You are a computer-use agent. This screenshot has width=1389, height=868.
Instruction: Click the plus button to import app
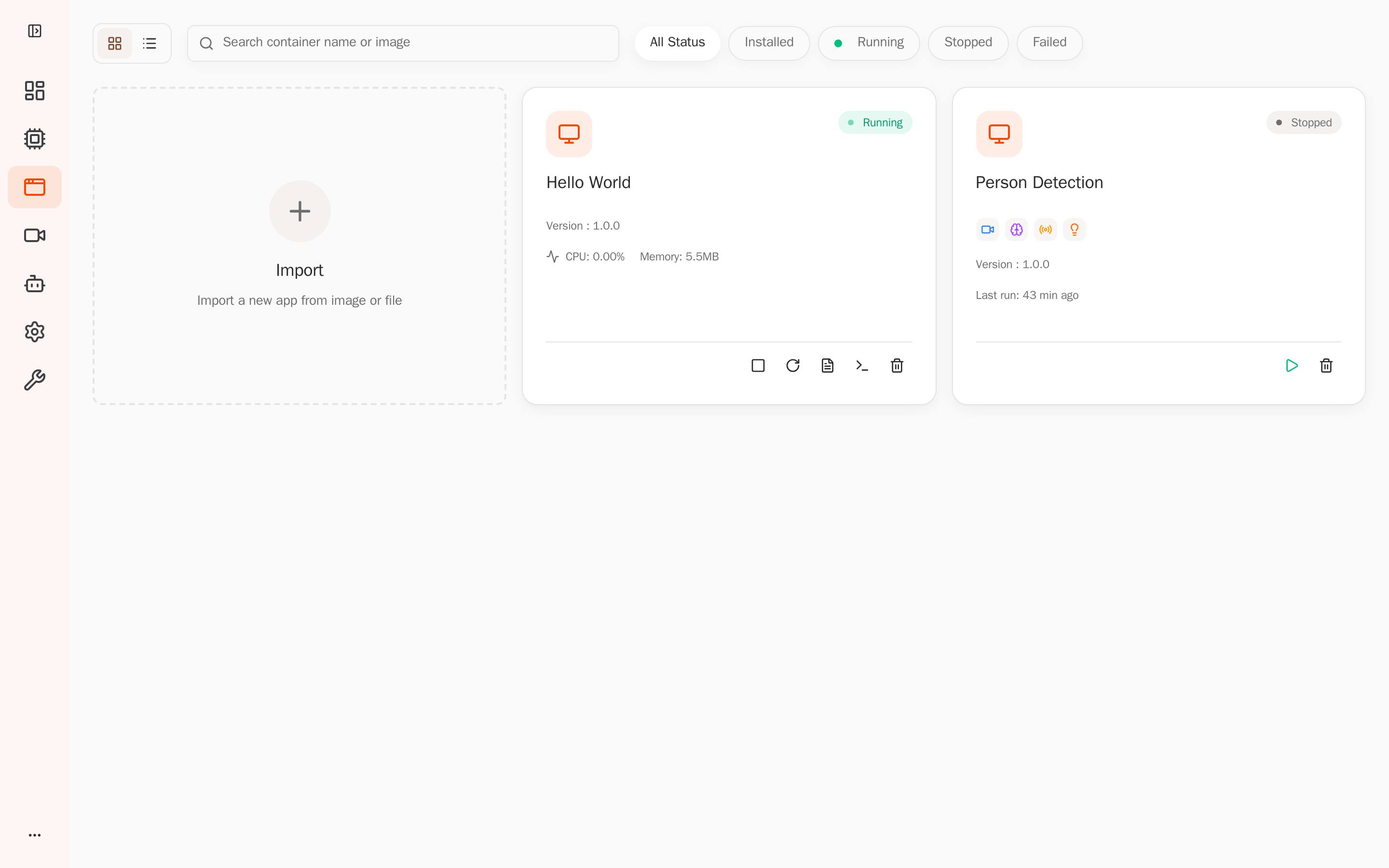tap(300, 211)
